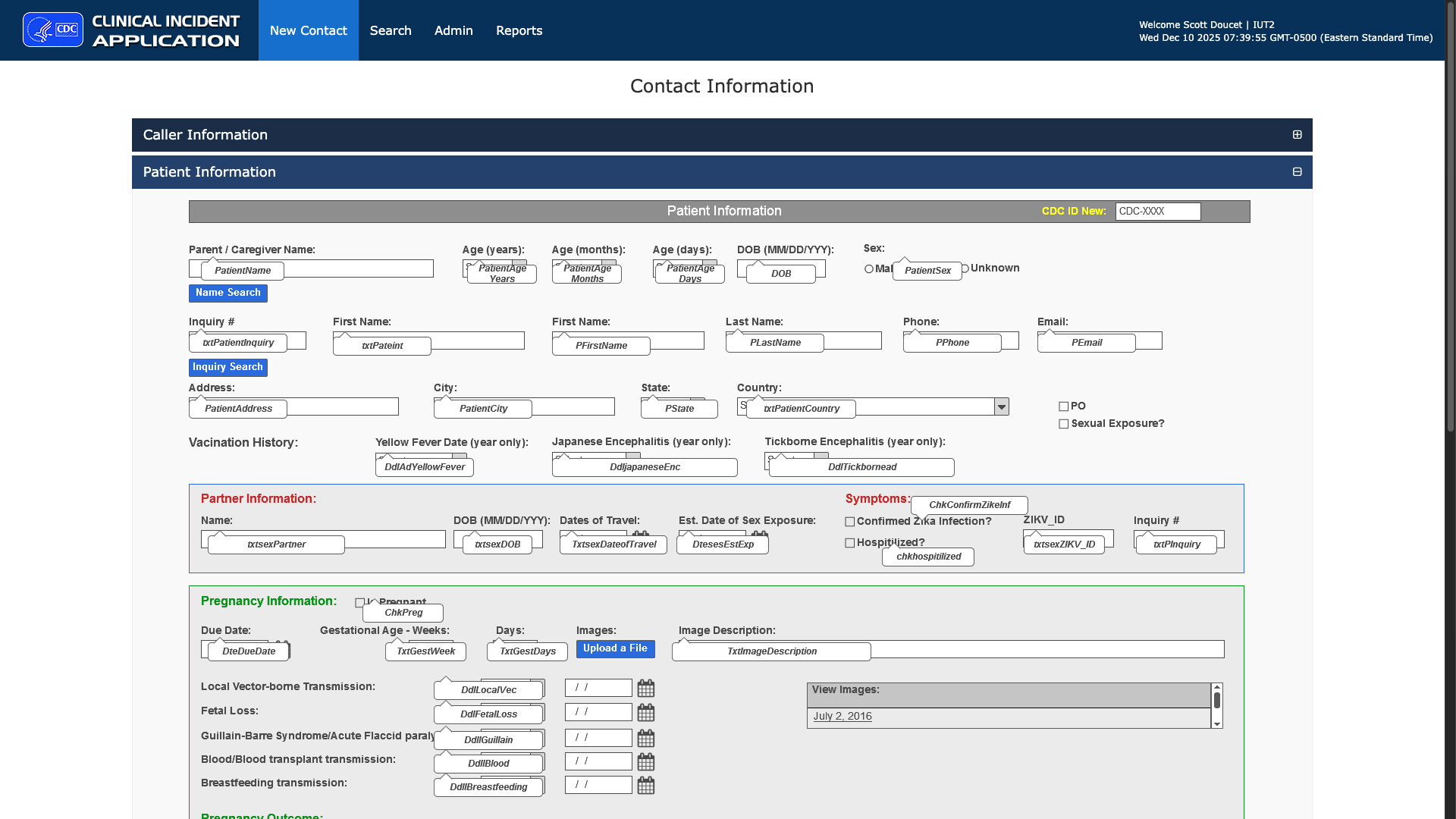Image resolution: width=1456 pixels, height=819 pixels.
Task: Enable the Sexual Exposure checkbox
Action: pos(1063,424)
